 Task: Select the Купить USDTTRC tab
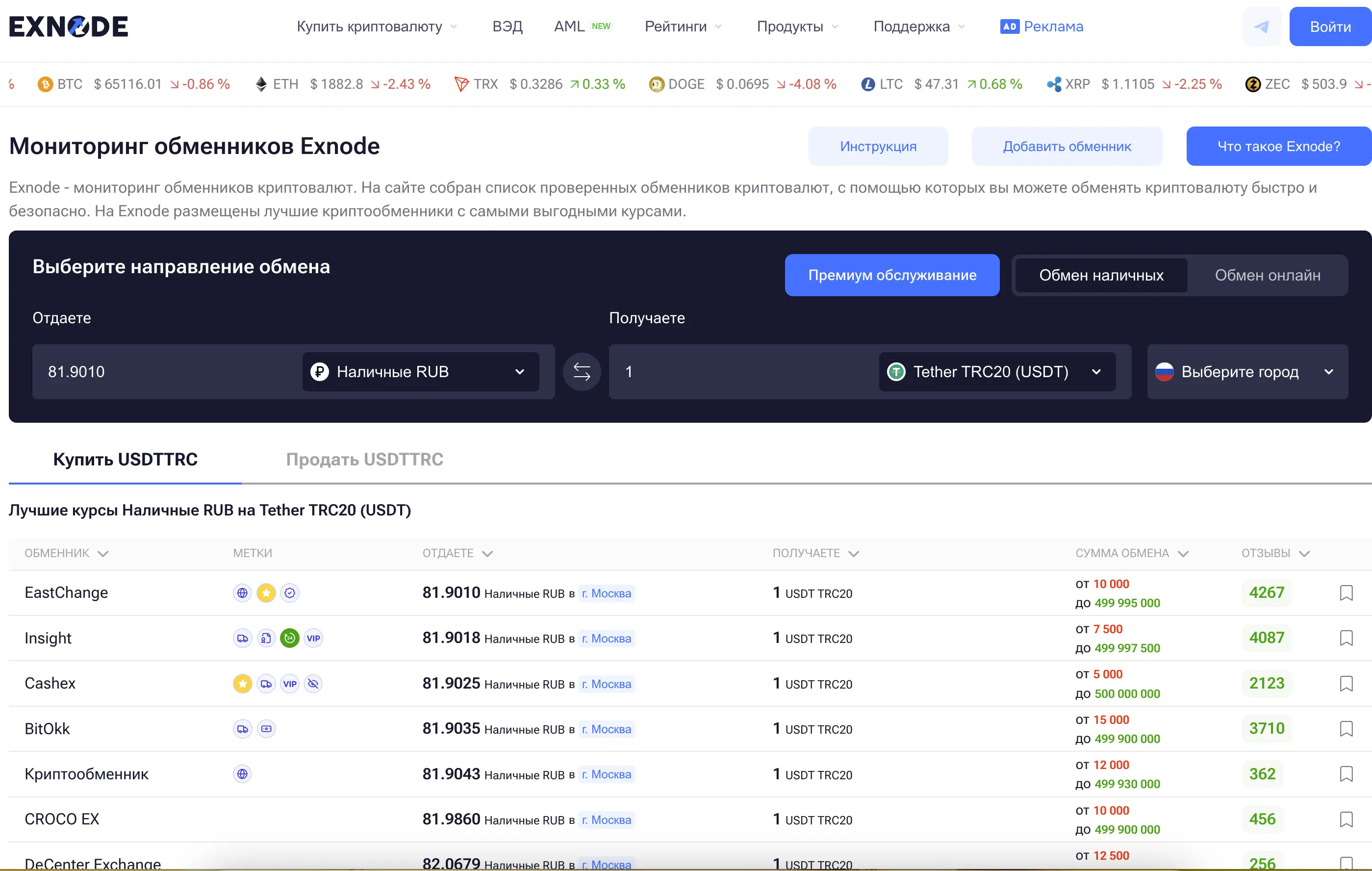(x=126, y=460)
